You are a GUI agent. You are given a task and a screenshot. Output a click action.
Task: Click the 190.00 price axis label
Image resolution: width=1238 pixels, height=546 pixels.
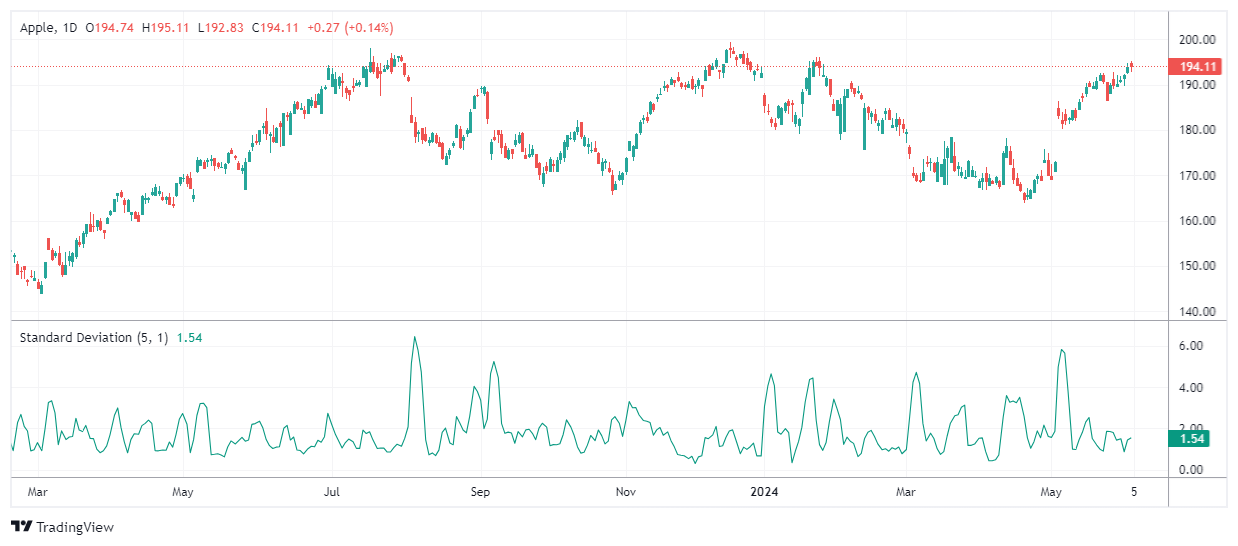point(1197,85)
